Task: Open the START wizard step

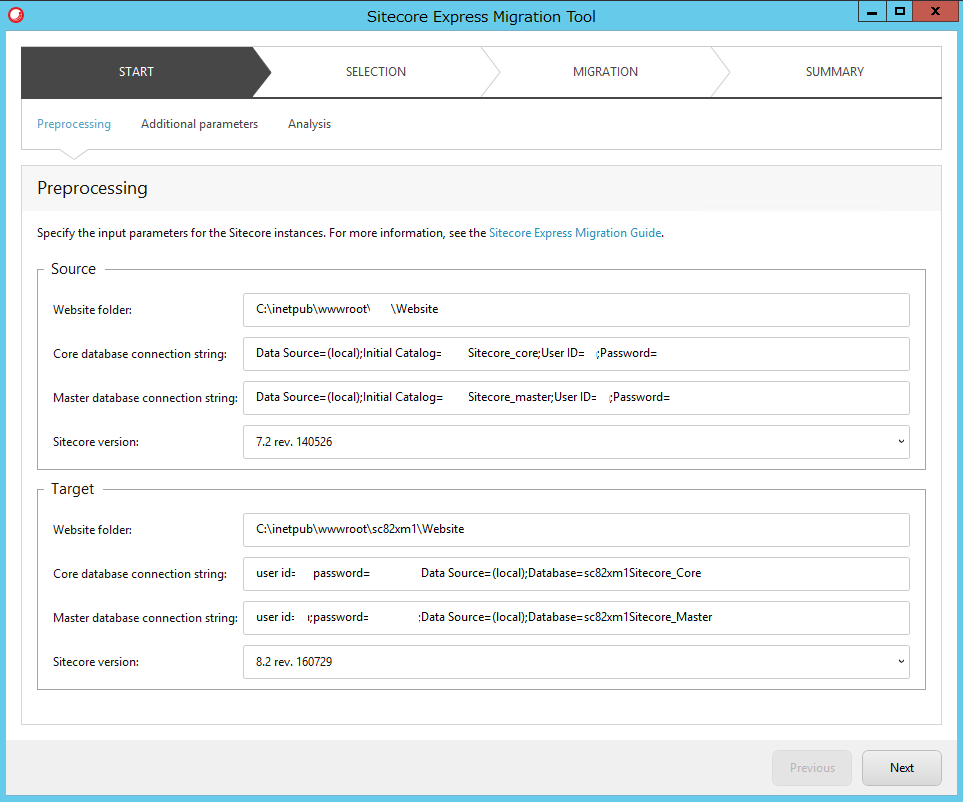Action: click(136, 72)
